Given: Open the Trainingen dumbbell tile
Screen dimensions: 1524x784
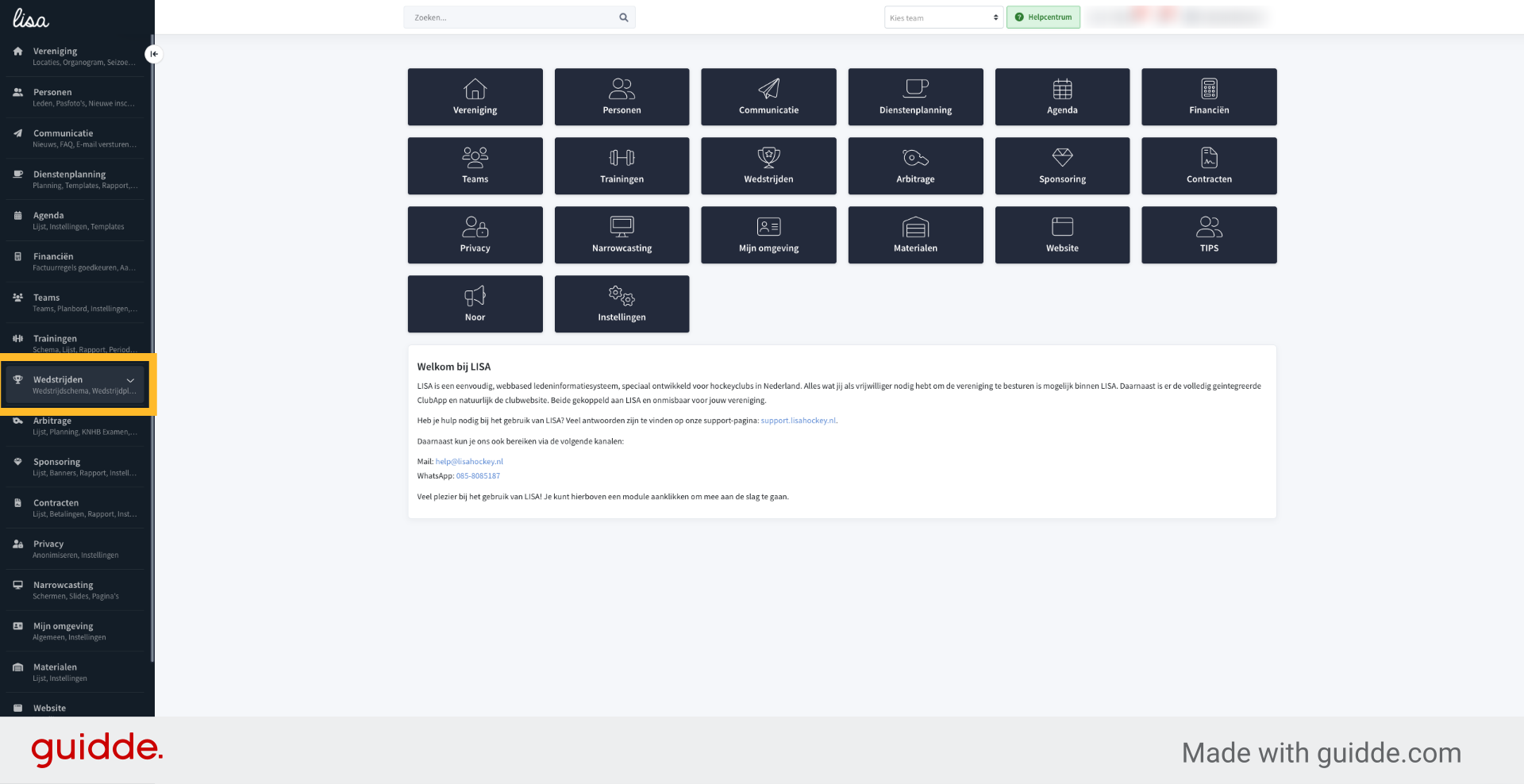Looking at the screenshot, I should pyautogui.click(x=622, y=166).
